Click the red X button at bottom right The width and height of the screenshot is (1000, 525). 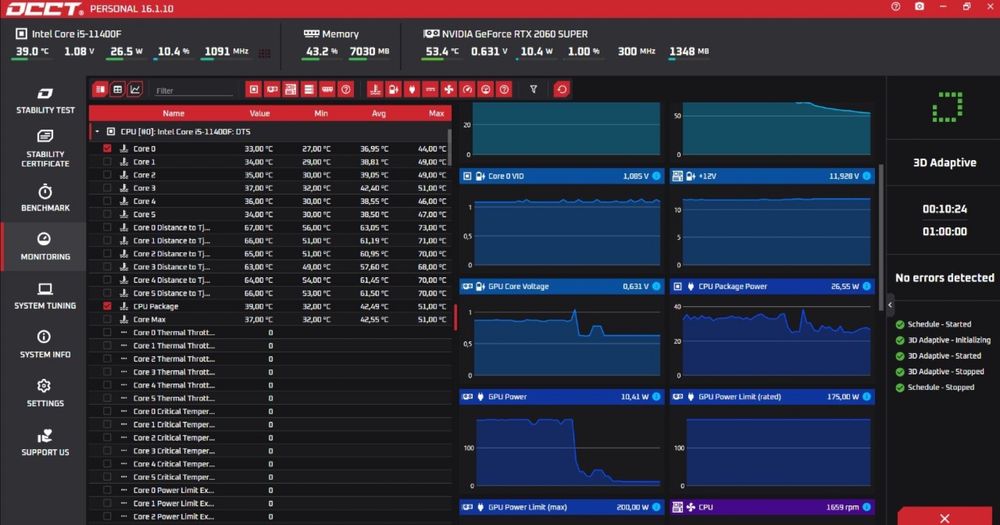945,518
